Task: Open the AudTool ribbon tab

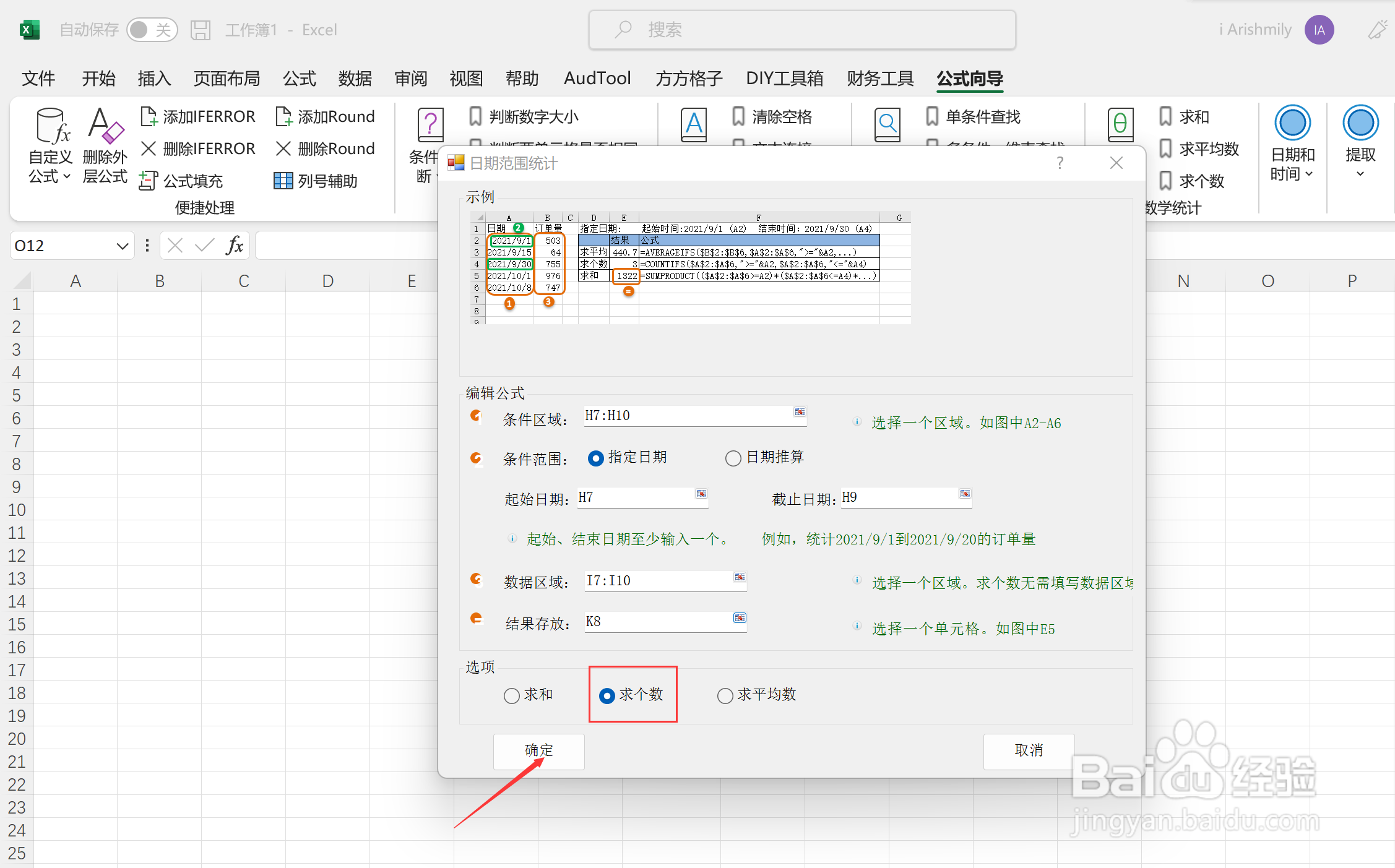Action: (x=597, y=79)
